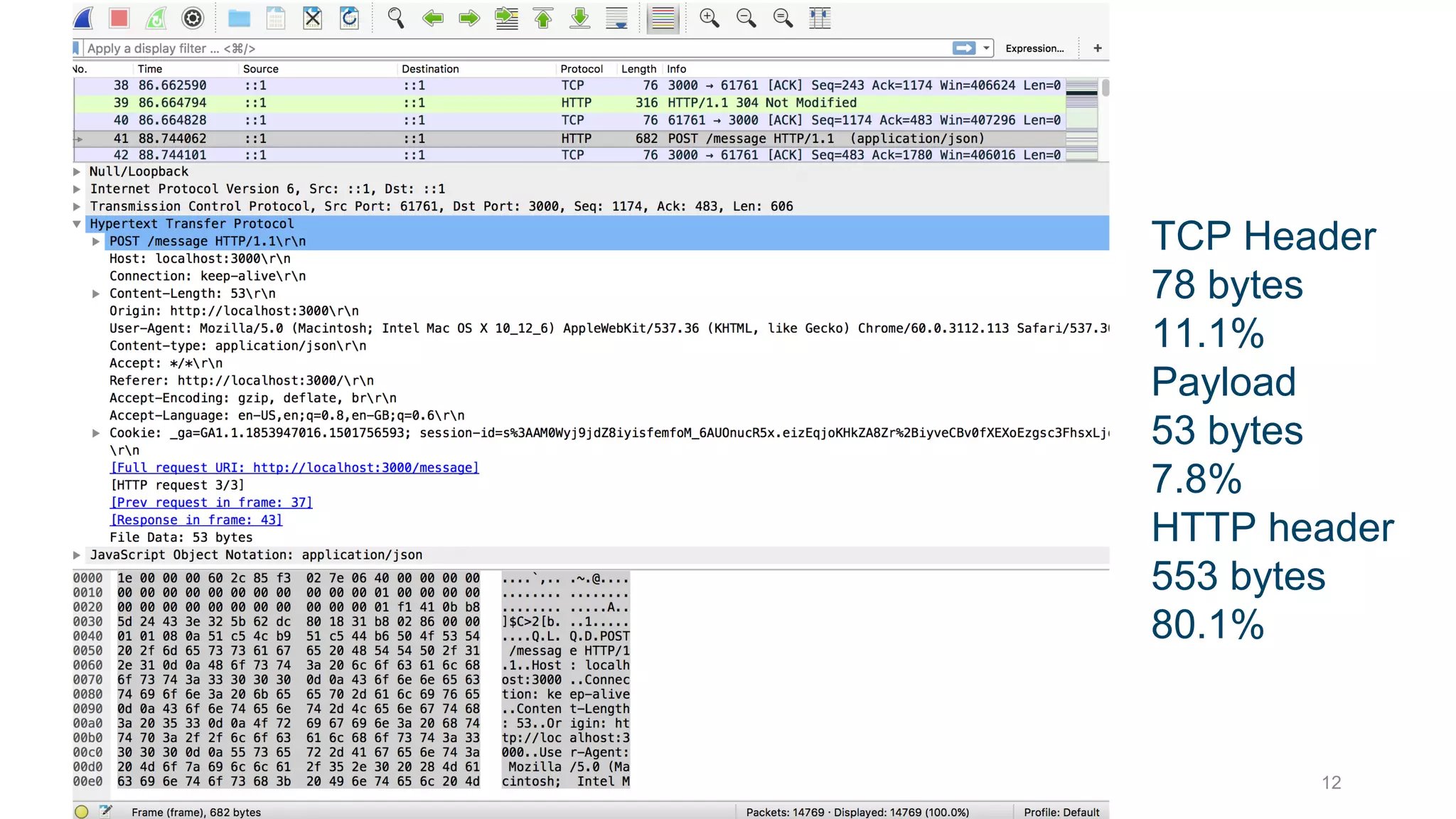Screen dimensions: 1456x819
Task: Select packet 39 HTTP 304 Not Modified
Action: [569, 103]
